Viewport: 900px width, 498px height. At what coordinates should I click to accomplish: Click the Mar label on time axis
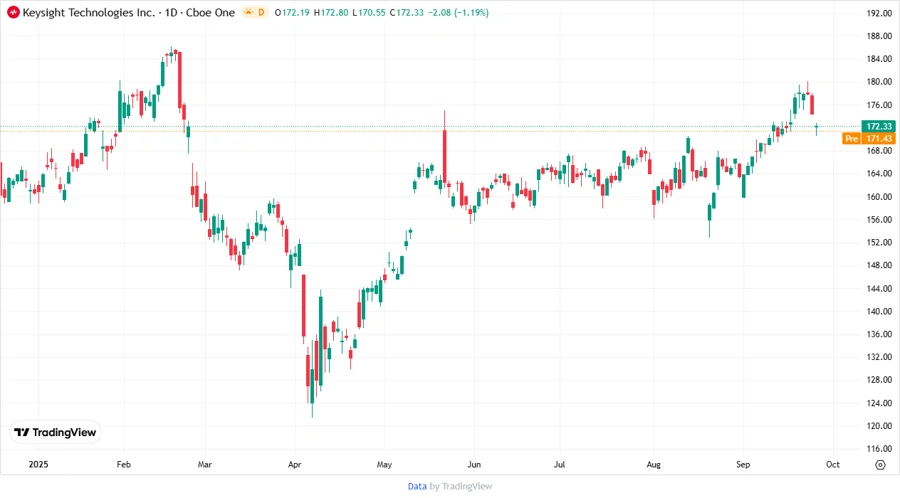coord(205,465)
